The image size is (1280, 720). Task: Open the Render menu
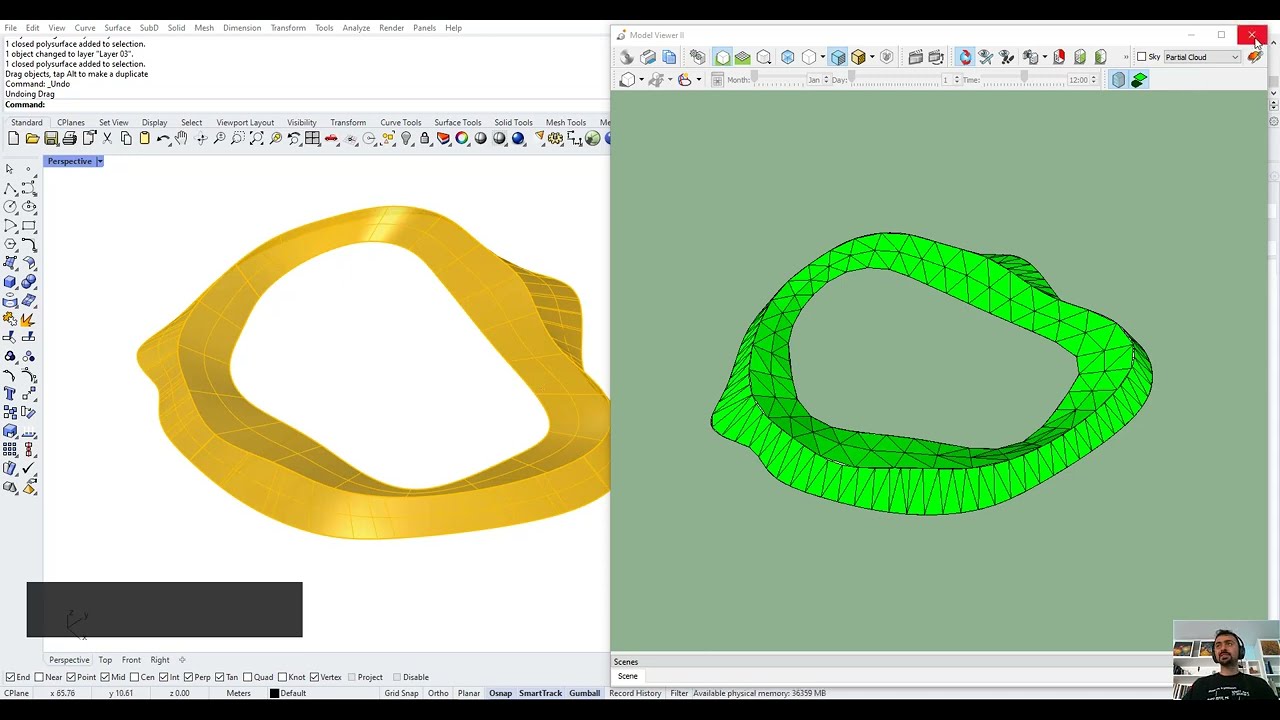391,28
